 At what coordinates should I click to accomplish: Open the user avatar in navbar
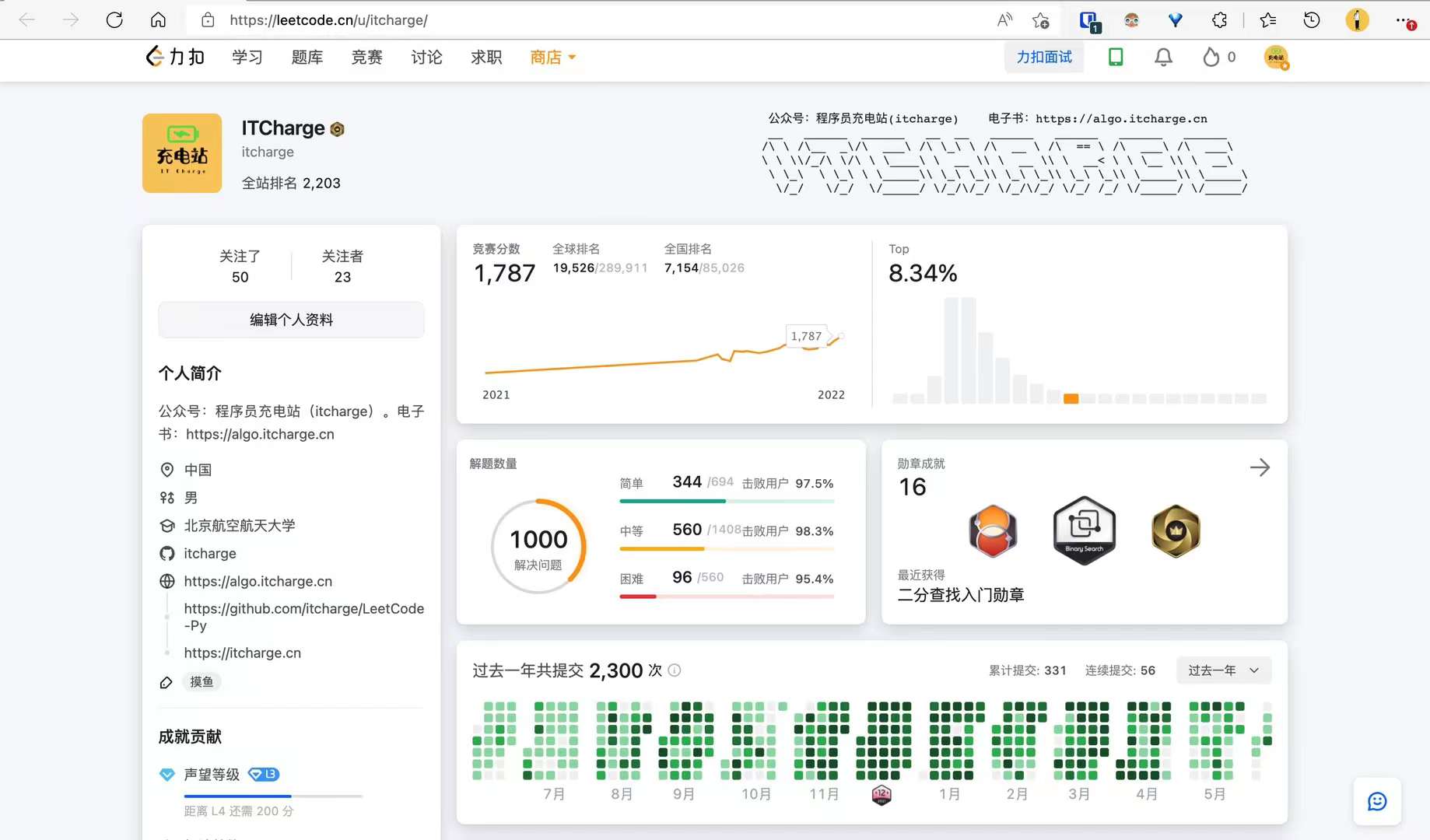point(1276,57)
